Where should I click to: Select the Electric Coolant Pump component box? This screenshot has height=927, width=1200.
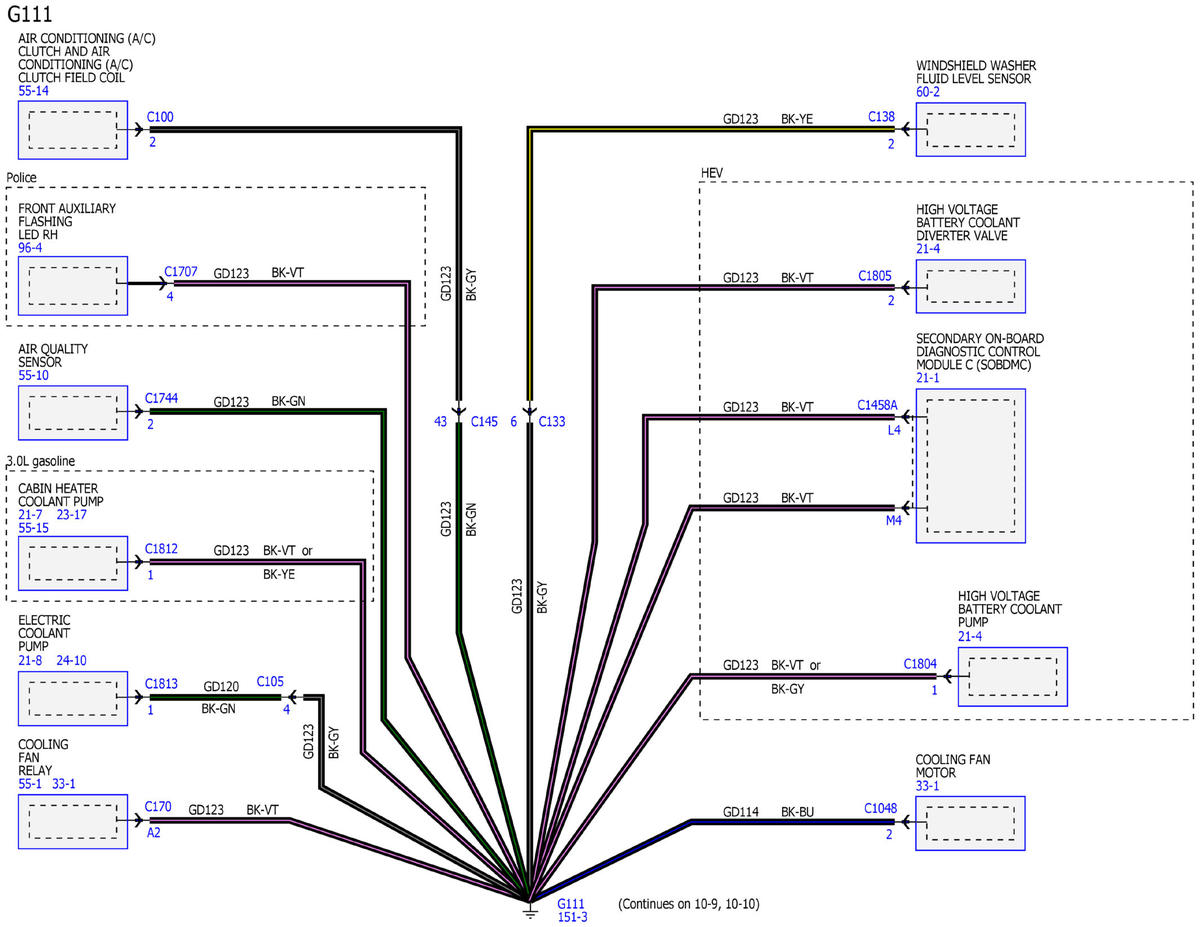pos(72,697)
